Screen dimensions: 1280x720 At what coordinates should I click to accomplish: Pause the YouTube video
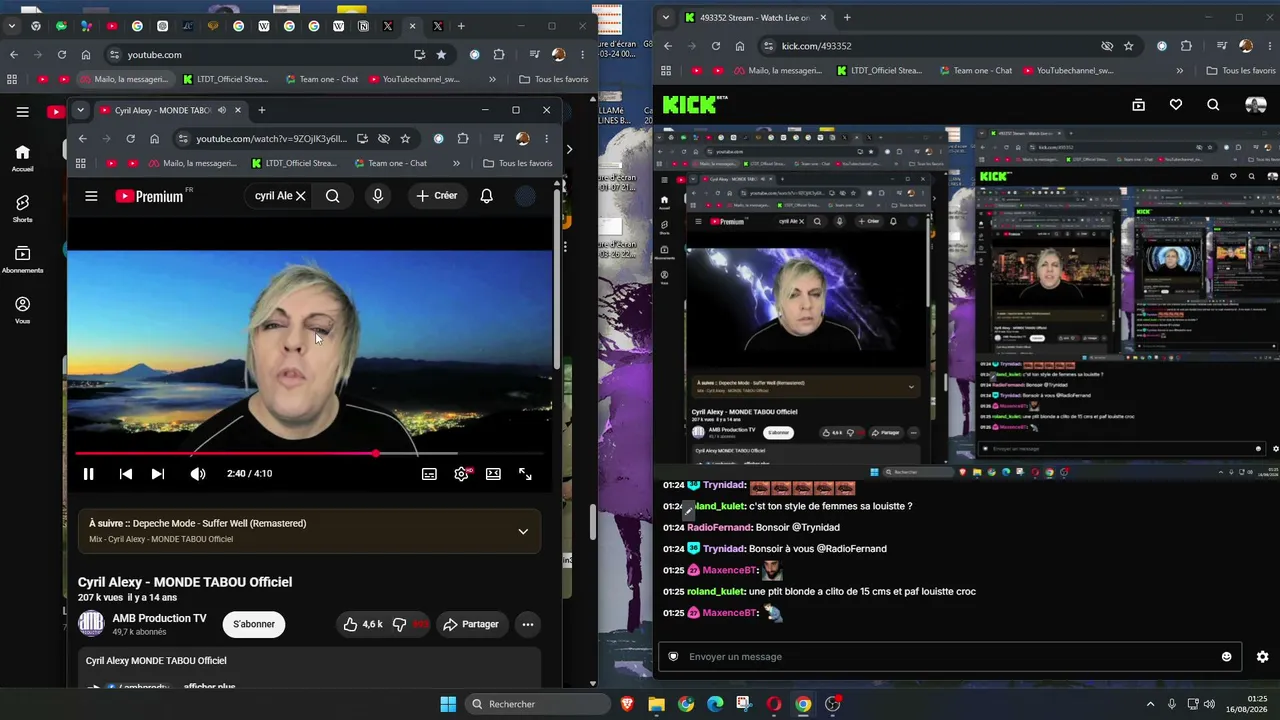88,474
